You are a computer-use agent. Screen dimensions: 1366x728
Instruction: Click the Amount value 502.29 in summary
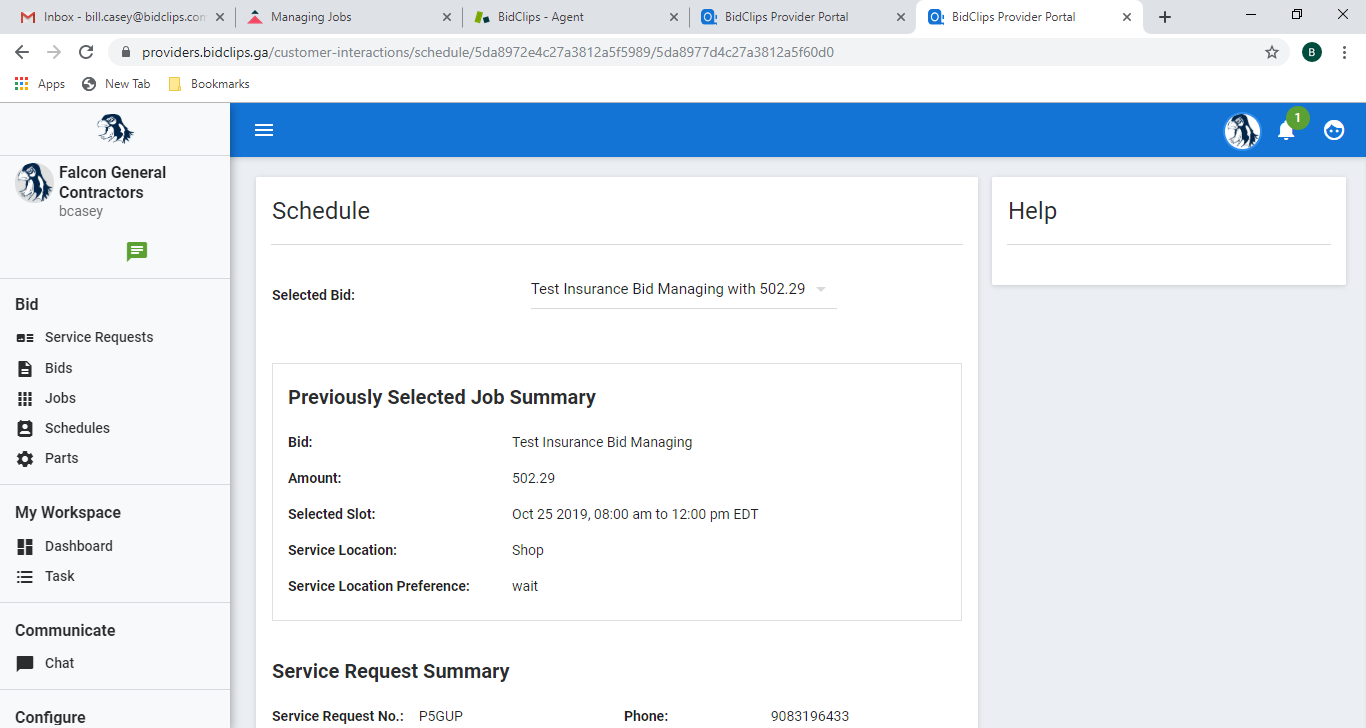pyautogui.click(x=533, y=478)
